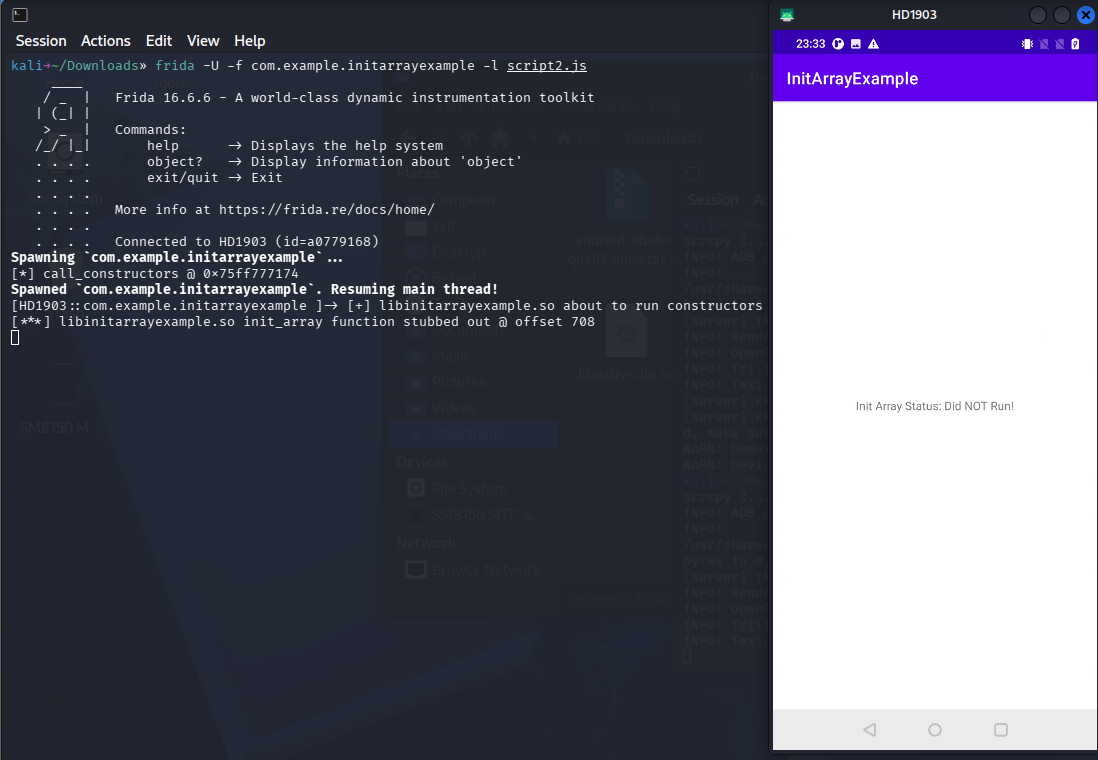Tap the Android home circle button
This screenshot has width=1098, height=760.
tap(935, 730)
